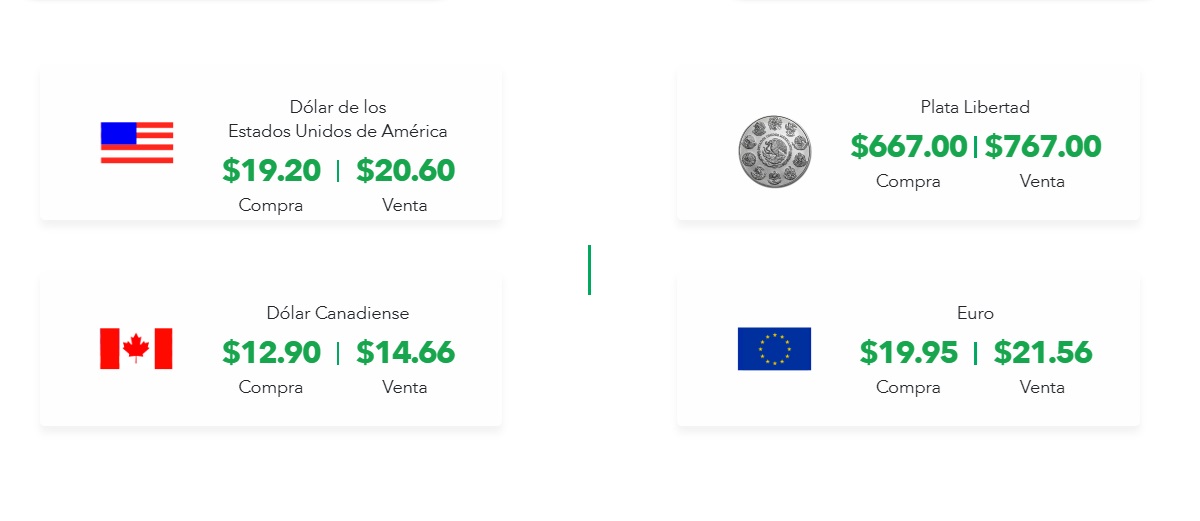The height and width of the screenshot is (521, 1200).
Task: Select the Euro sell price $21.56
Action: coord(1043,353)
